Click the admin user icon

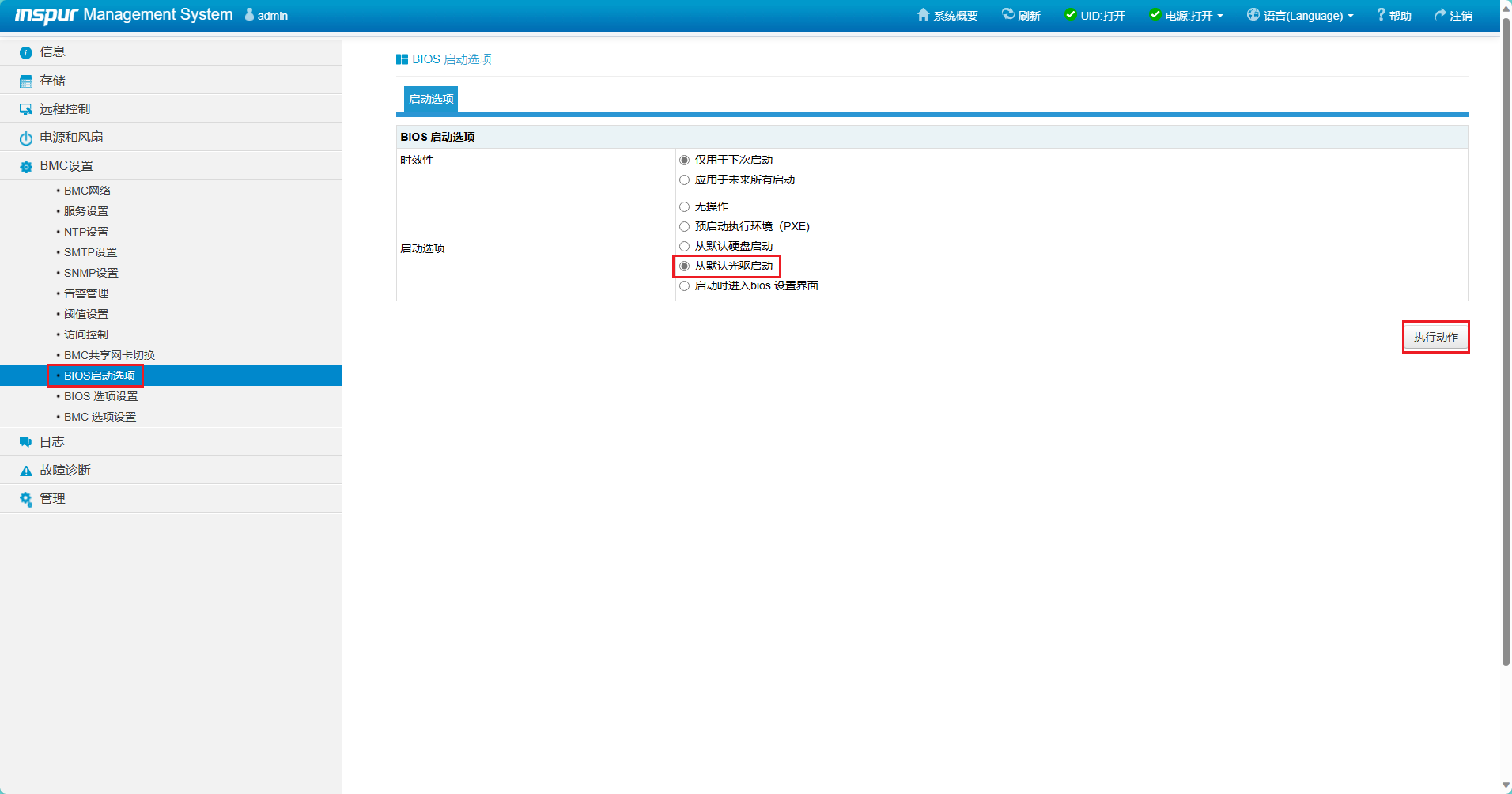(x=249, y=14)
